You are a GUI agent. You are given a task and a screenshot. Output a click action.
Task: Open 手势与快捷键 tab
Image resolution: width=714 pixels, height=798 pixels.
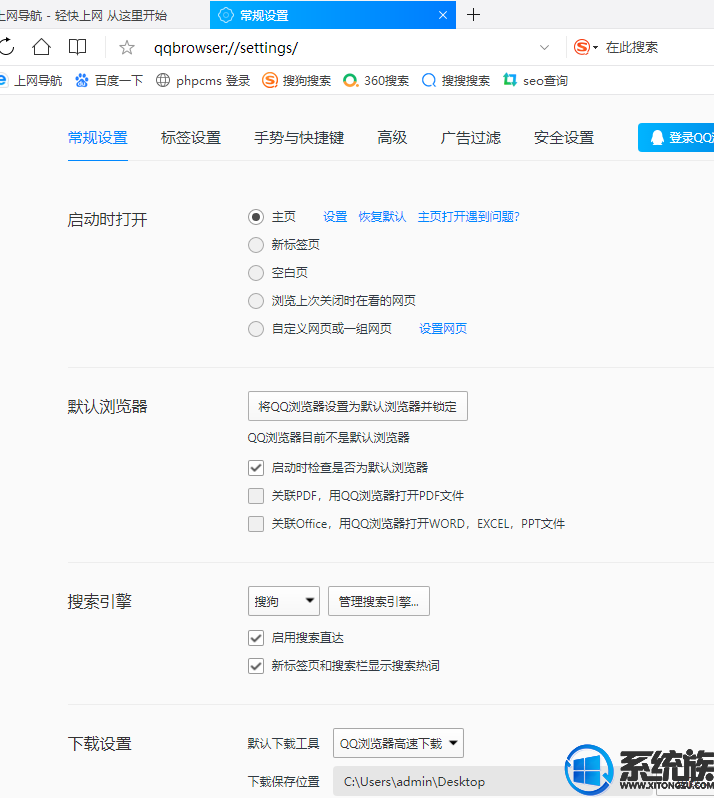coord(299,138)
